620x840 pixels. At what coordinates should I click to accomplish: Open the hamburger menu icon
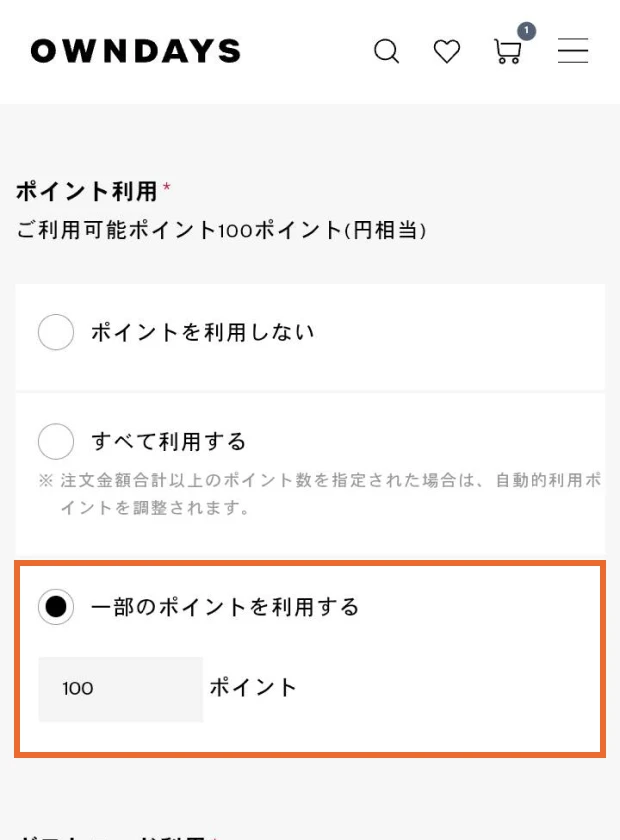[x=573, y=51]
